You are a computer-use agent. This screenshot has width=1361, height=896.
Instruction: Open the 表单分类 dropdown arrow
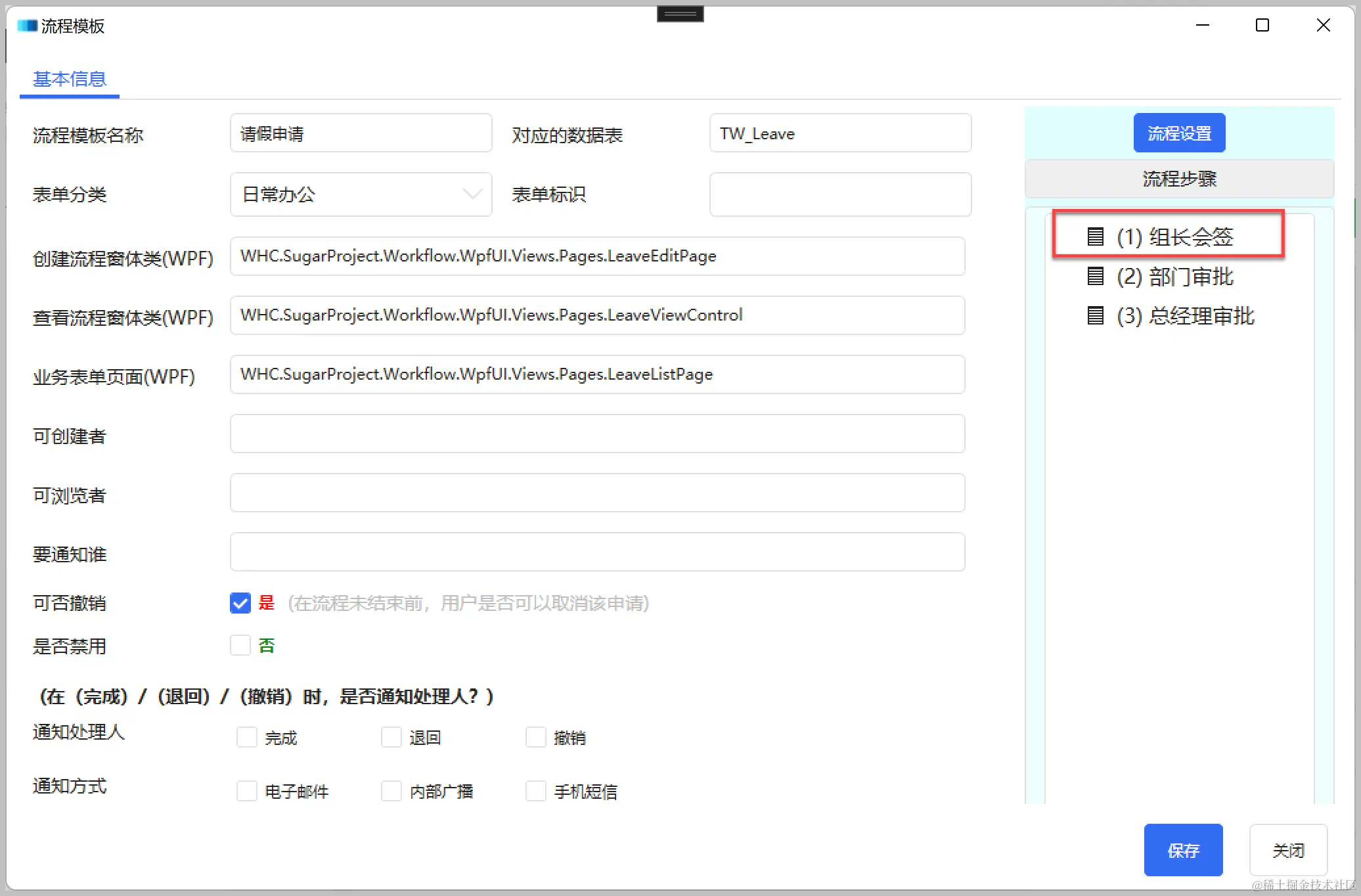point(472,194)
